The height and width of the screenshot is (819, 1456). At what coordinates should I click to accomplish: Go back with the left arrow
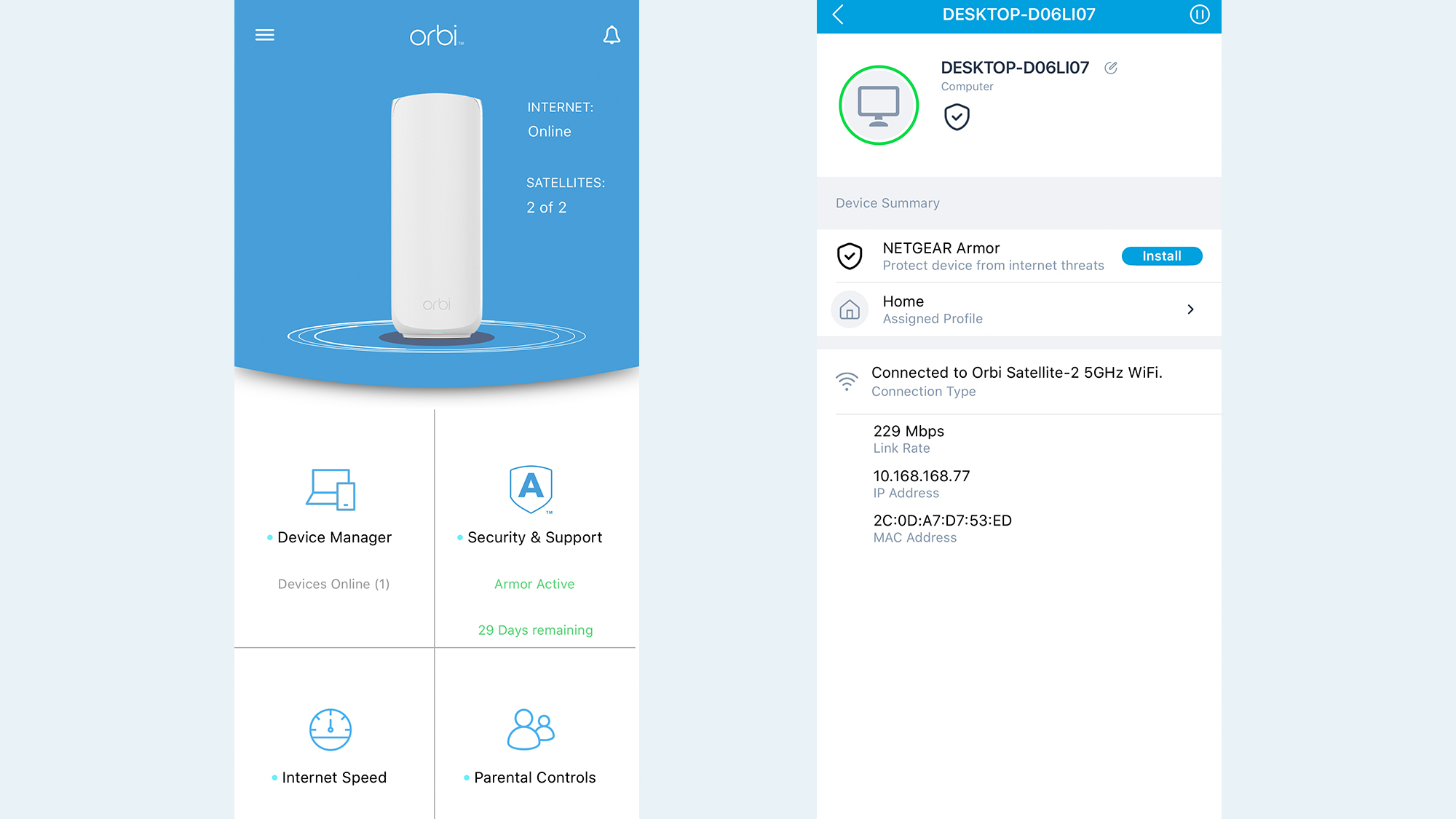(838, 15)
